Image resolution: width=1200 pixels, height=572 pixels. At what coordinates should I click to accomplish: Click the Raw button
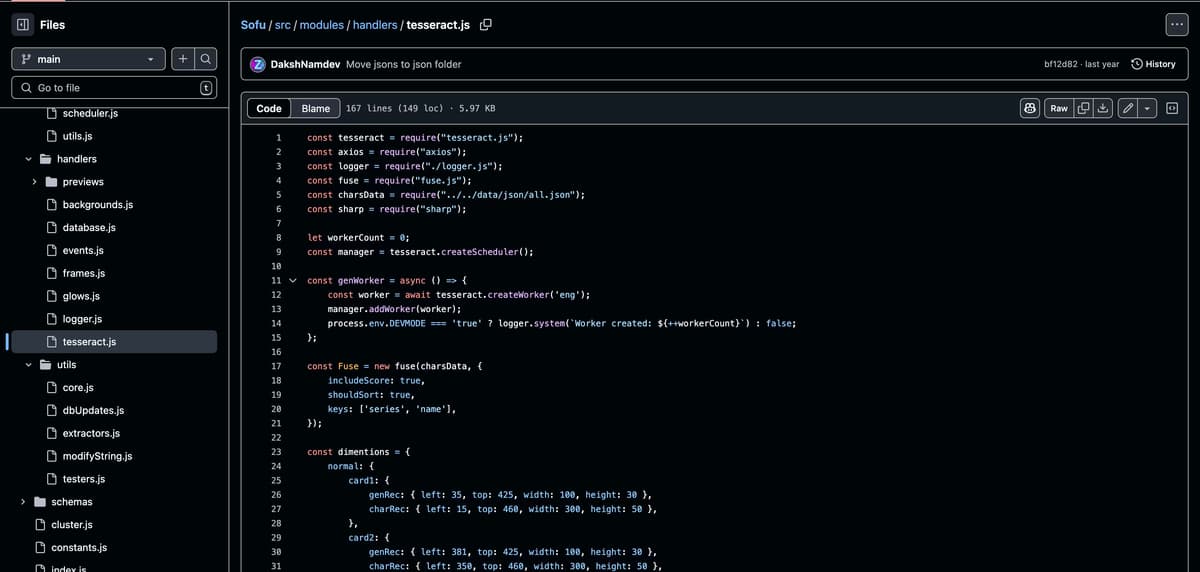coord(1058,108)
